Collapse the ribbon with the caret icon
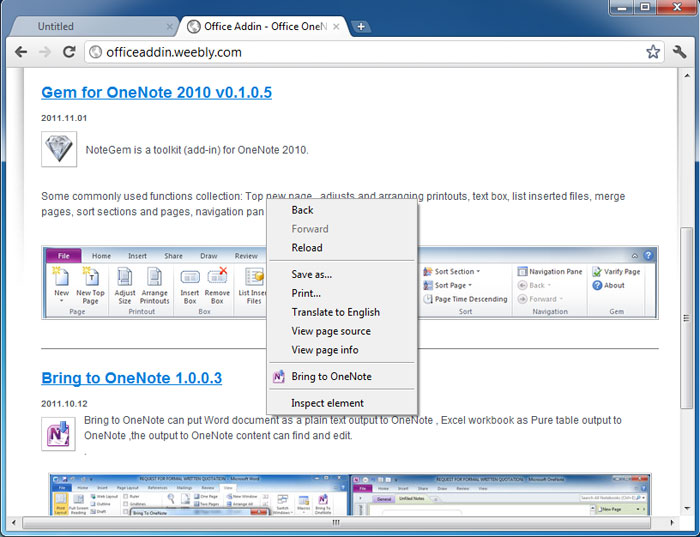The image size is (700, 537). pyautogui.click(x=634, y=256)
